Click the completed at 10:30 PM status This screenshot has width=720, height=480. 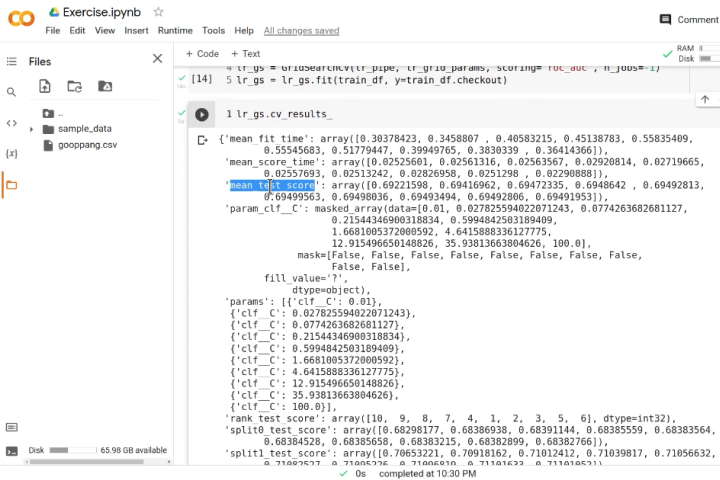click(x=427, y=474)
